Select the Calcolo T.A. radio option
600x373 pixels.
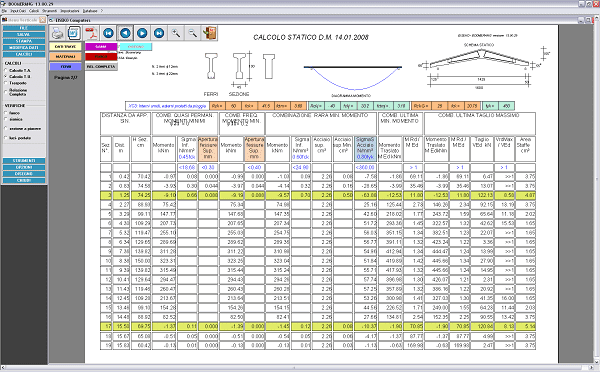pos(5,70)
